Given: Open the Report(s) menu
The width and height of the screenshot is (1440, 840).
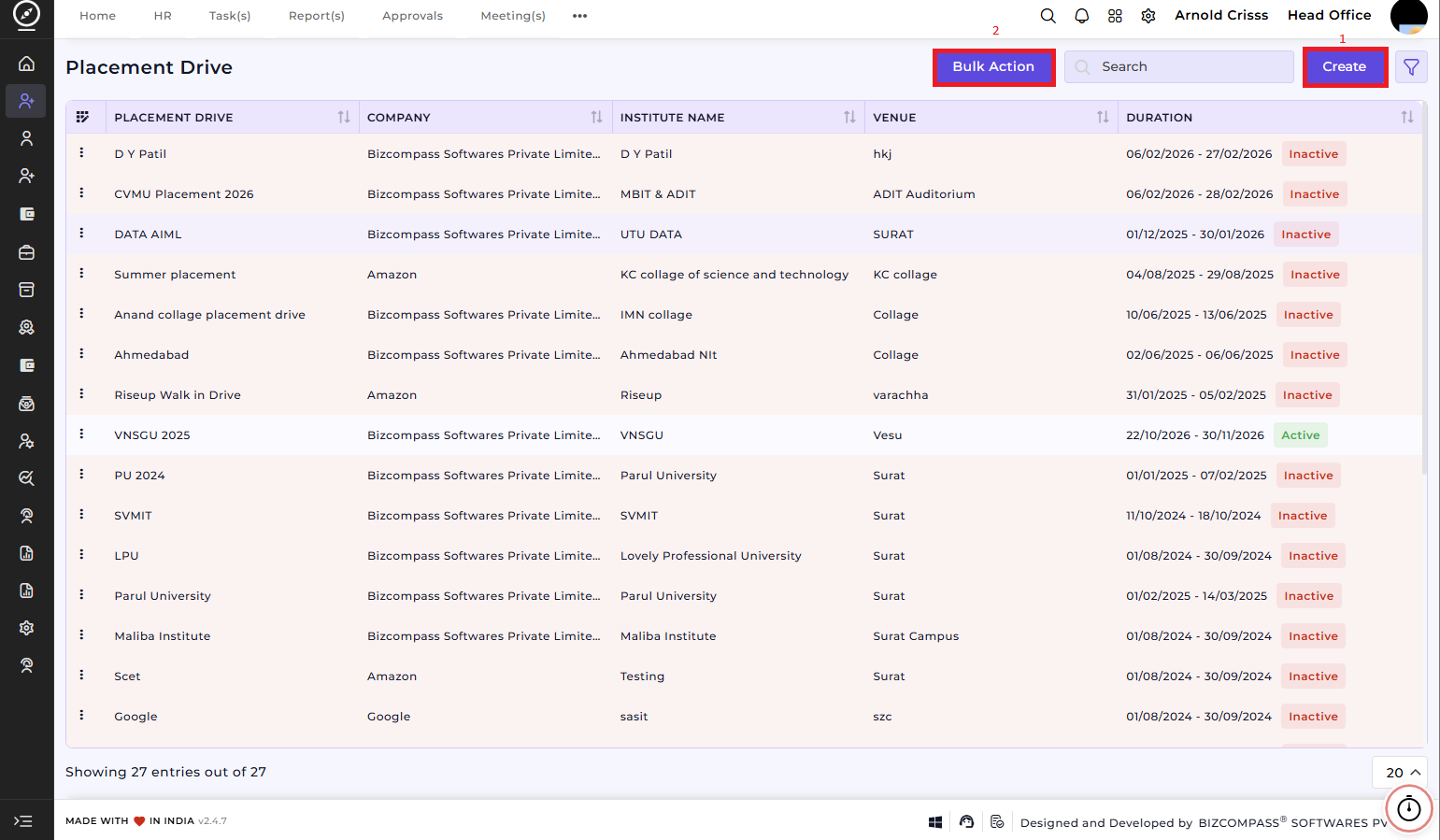Looking at the screenshot, I should point(317,16).
